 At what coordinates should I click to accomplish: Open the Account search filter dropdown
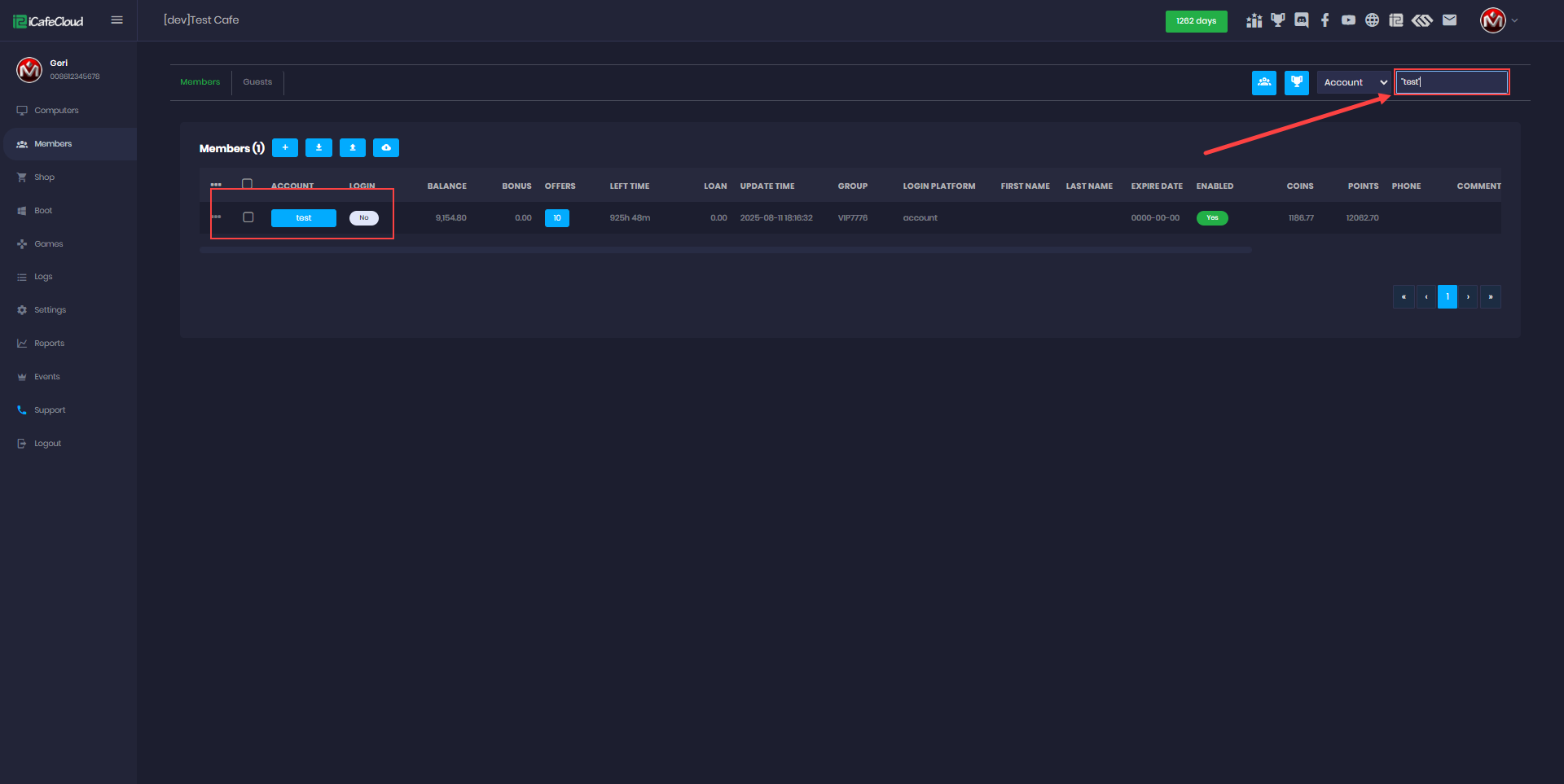click(1354, 82)
